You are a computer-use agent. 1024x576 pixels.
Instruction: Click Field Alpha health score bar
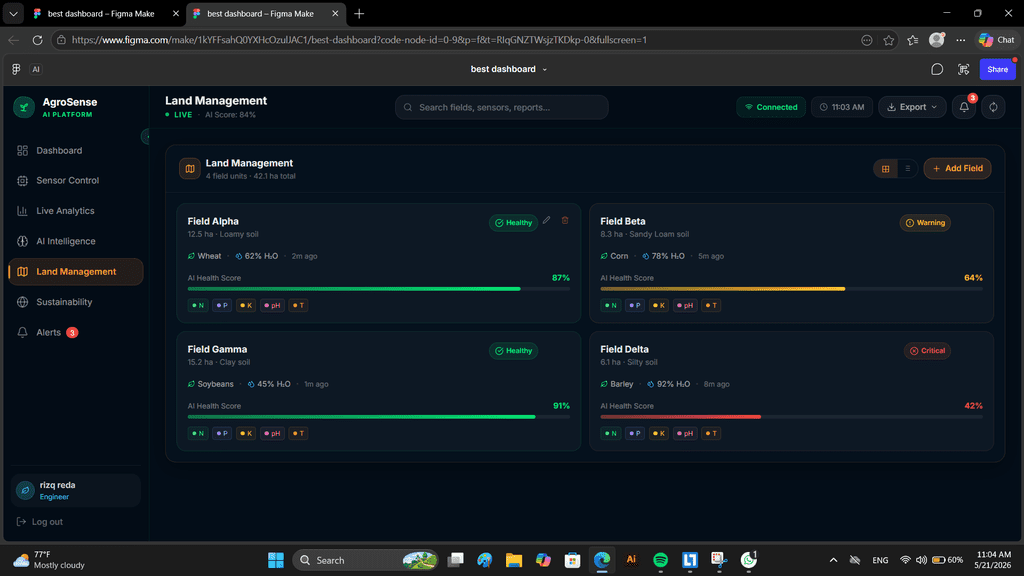coord(378,289)
